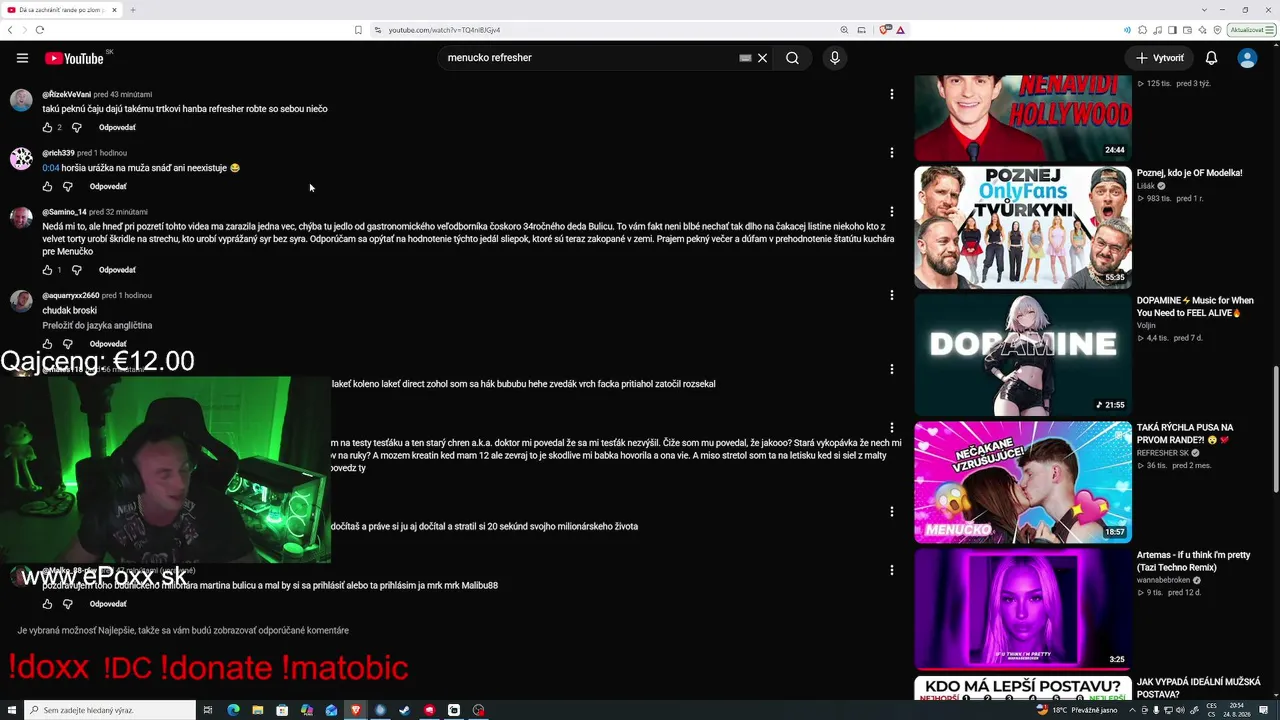The image size is (1280, 720).
Task: Open the browser zoom indicator icon
Action: (x=844, y=30)
